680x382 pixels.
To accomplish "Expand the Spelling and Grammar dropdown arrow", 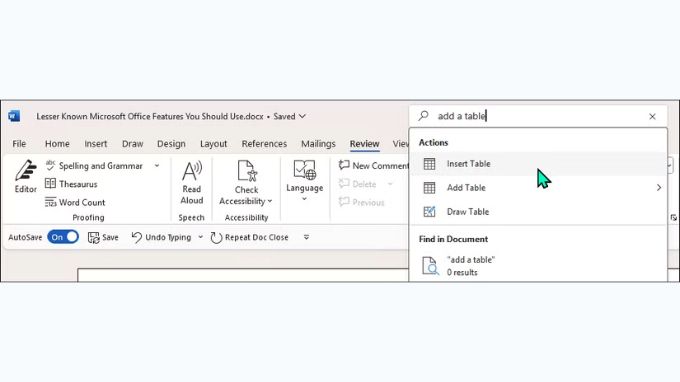I will tap(157, 166).
